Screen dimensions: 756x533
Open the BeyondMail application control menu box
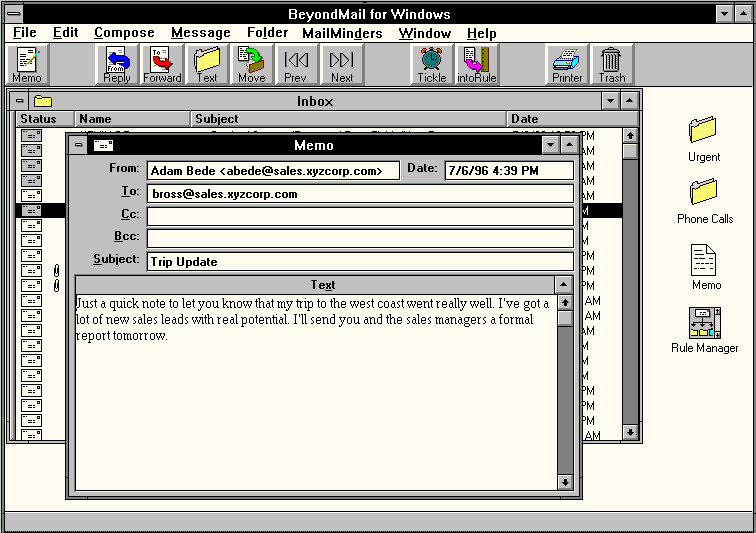[14, 14]
